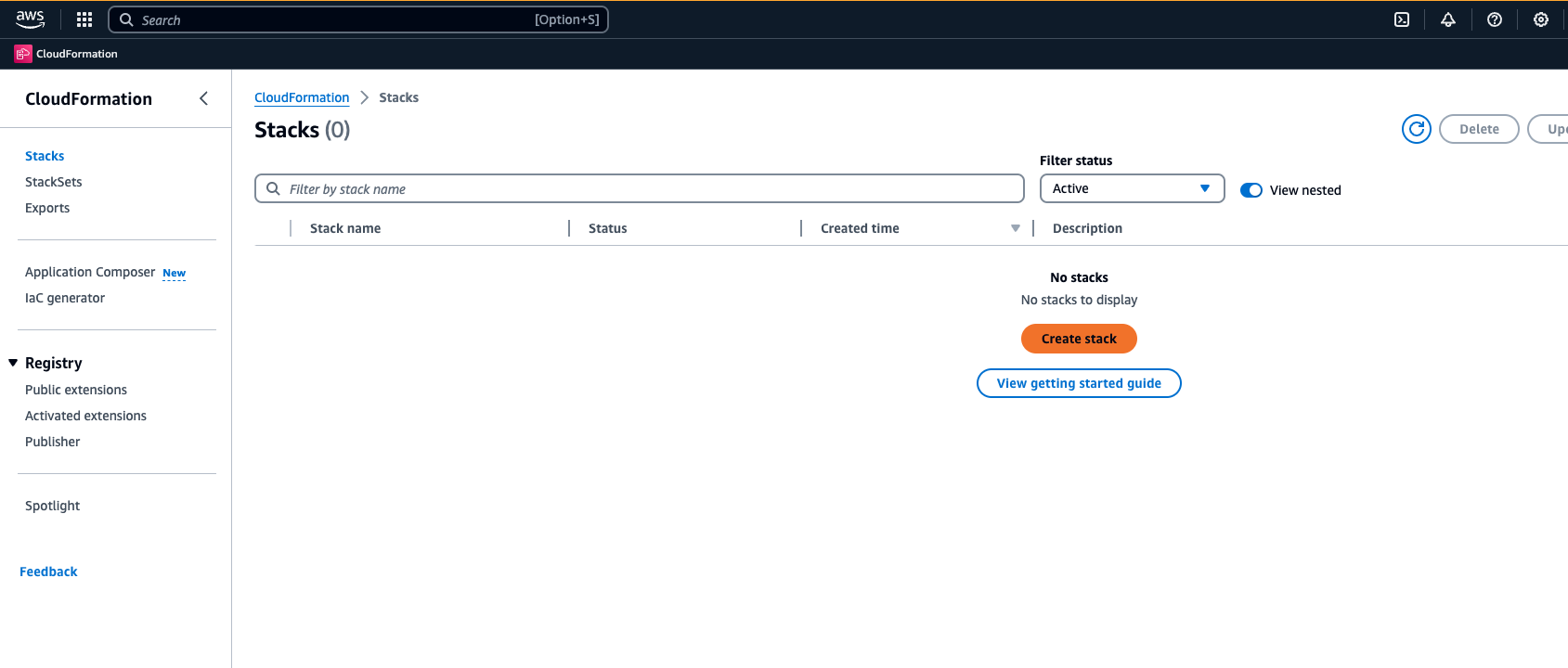Toggle View nested switch

[x=1251, y=190]
